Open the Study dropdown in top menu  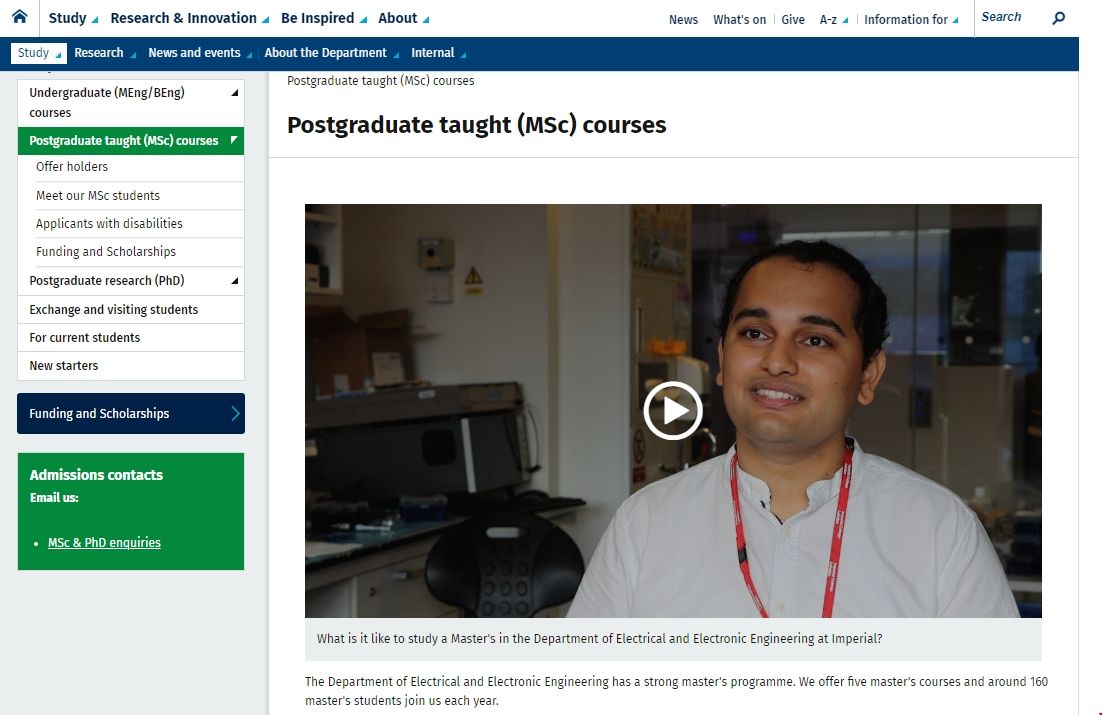click(73, 18)
